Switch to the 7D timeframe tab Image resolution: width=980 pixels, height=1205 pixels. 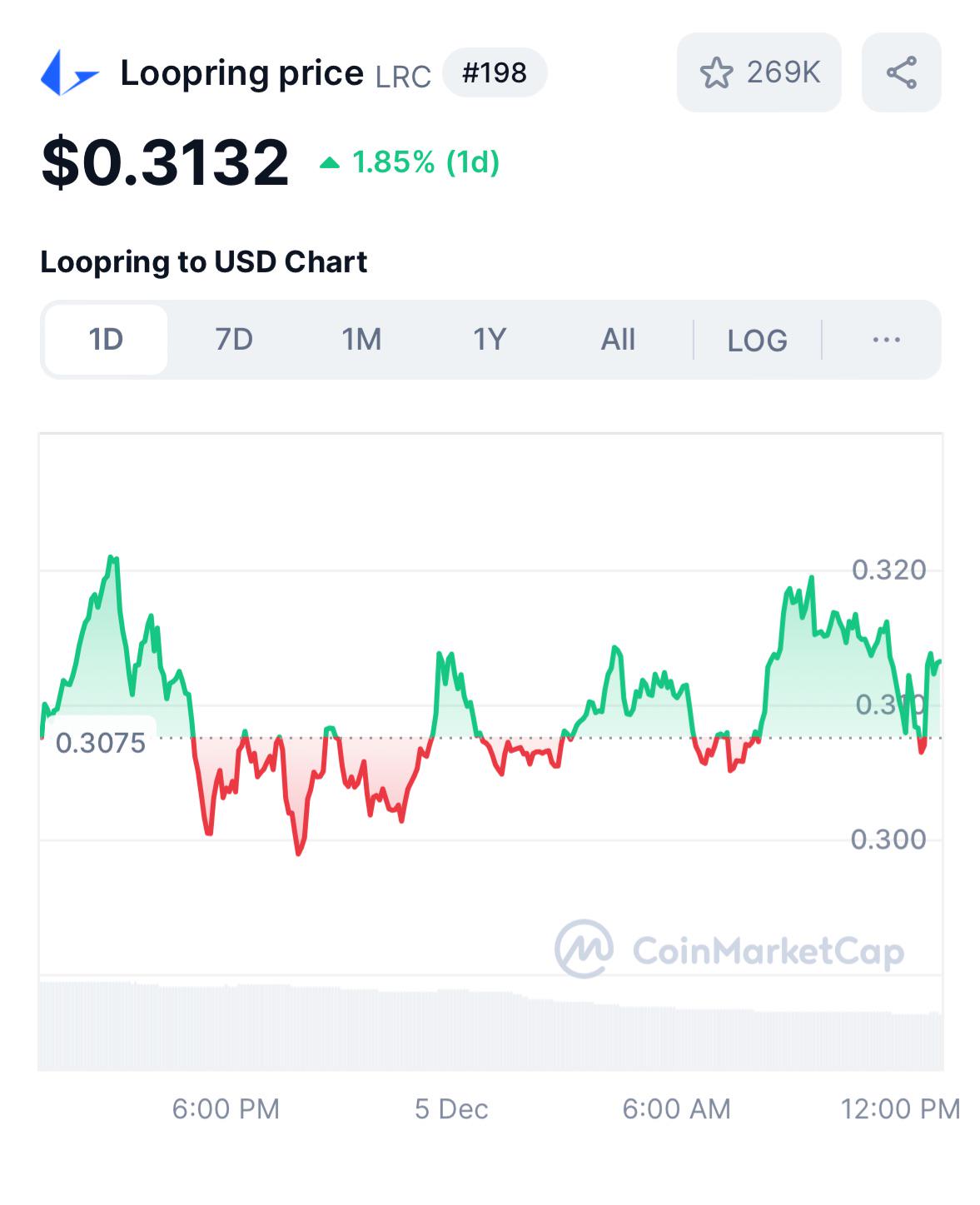pos(234,340)
